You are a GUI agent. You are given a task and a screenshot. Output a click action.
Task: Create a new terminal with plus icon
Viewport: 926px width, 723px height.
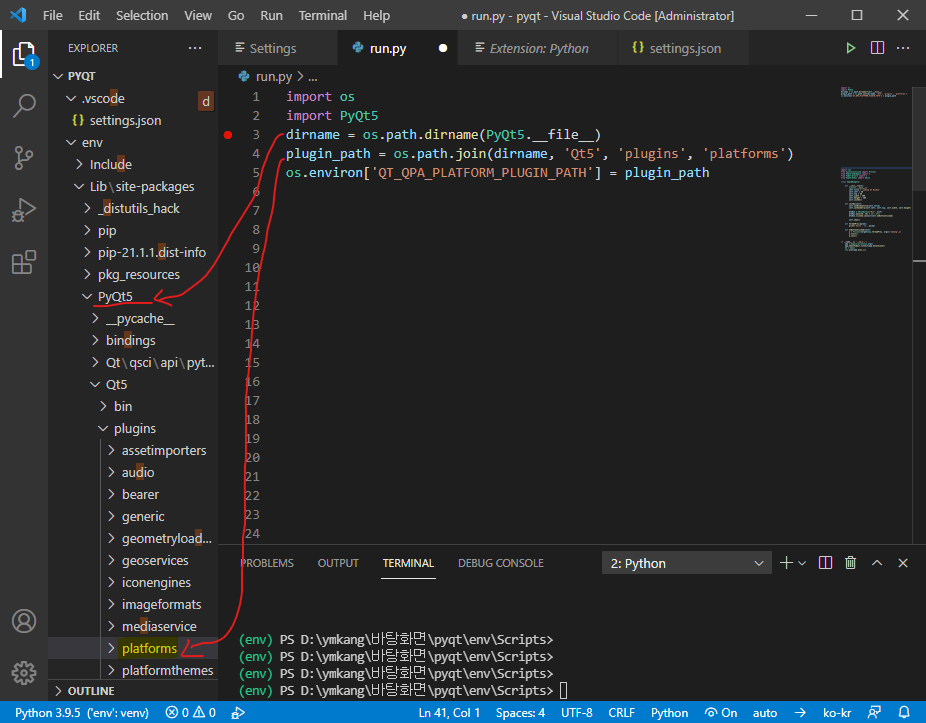point(786,563)
